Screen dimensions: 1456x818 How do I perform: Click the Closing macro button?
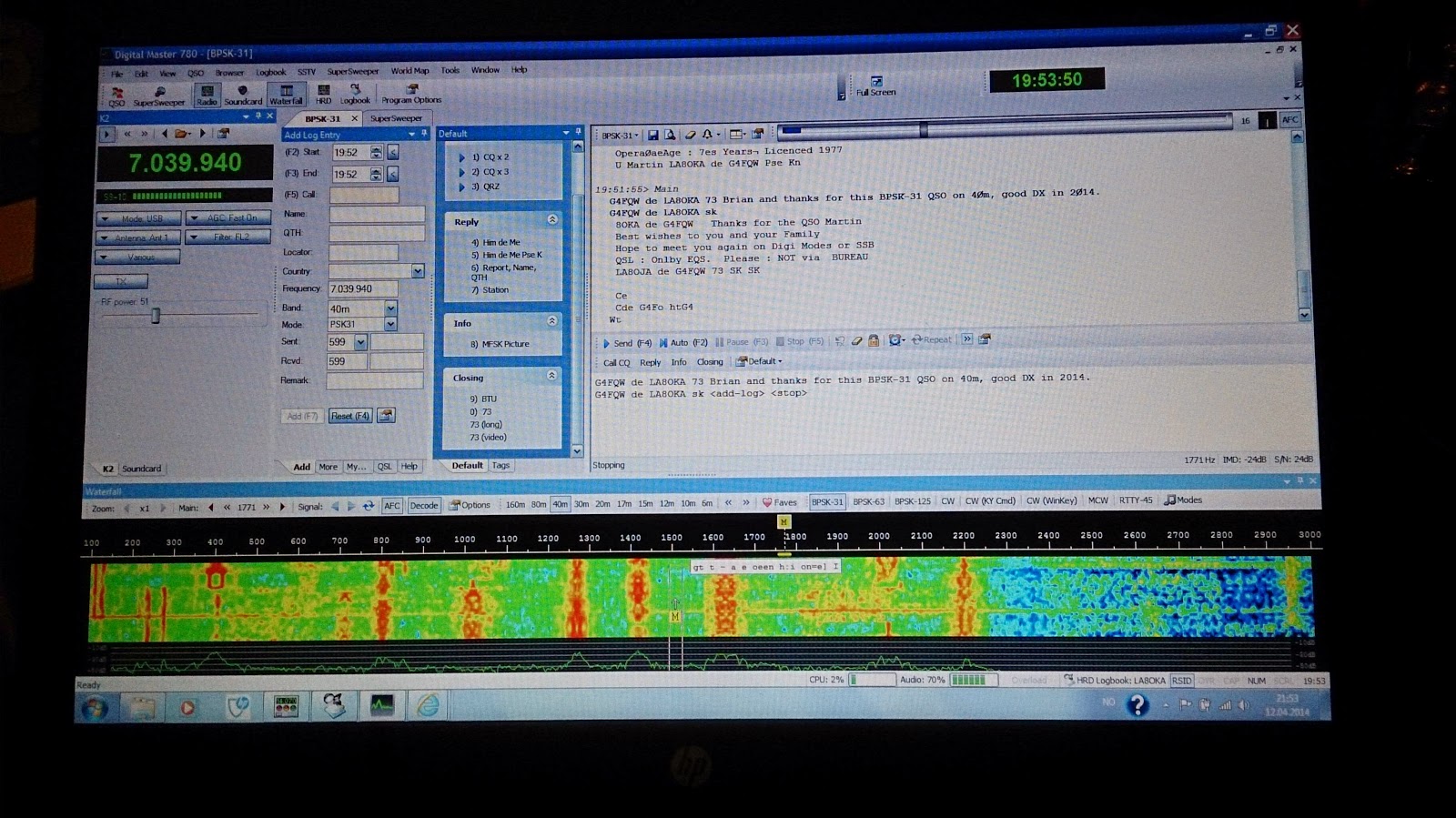point(710,361)
